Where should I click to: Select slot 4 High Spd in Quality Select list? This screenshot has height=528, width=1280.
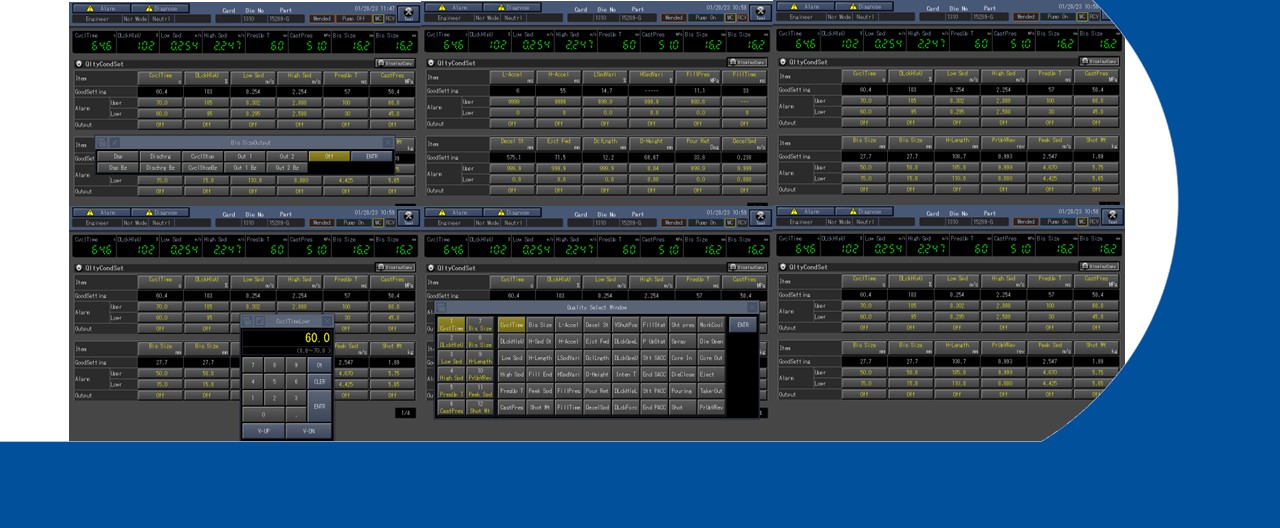point(451,374)
